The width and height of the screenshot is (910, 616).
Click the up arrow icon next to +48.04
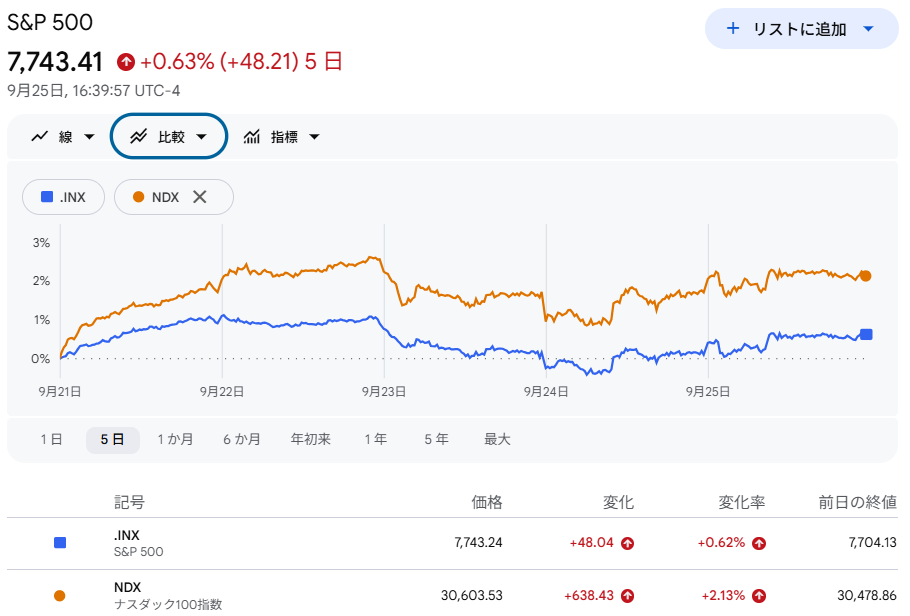click(627, 543)
